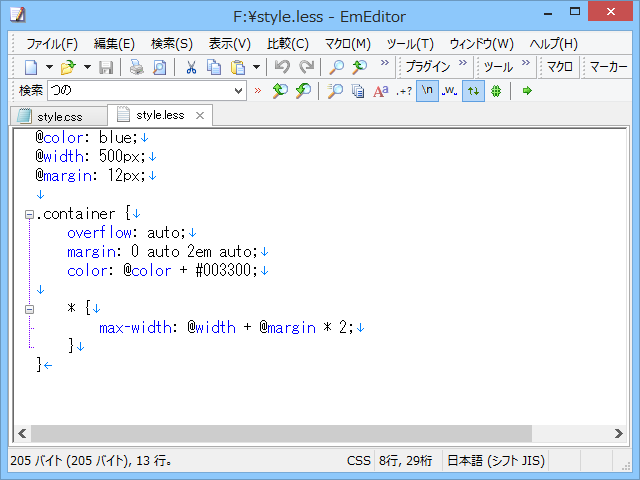Open the ヘルプ(H) menu
The width and height of the screenshot is (640, 480).
coord(553,44)
